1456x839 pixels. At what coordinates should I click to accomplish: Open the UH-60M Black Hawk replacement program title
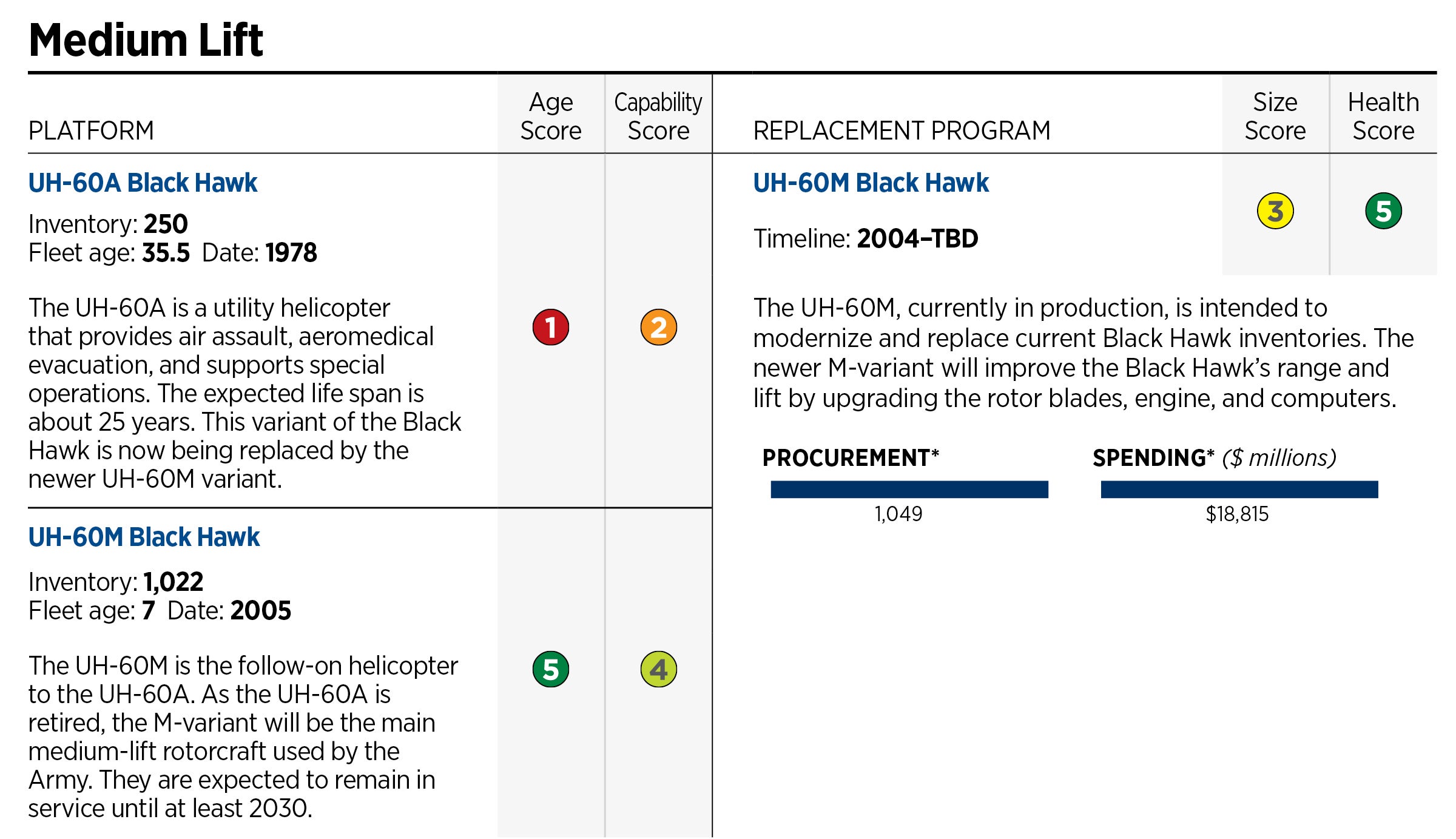point(871,183)
